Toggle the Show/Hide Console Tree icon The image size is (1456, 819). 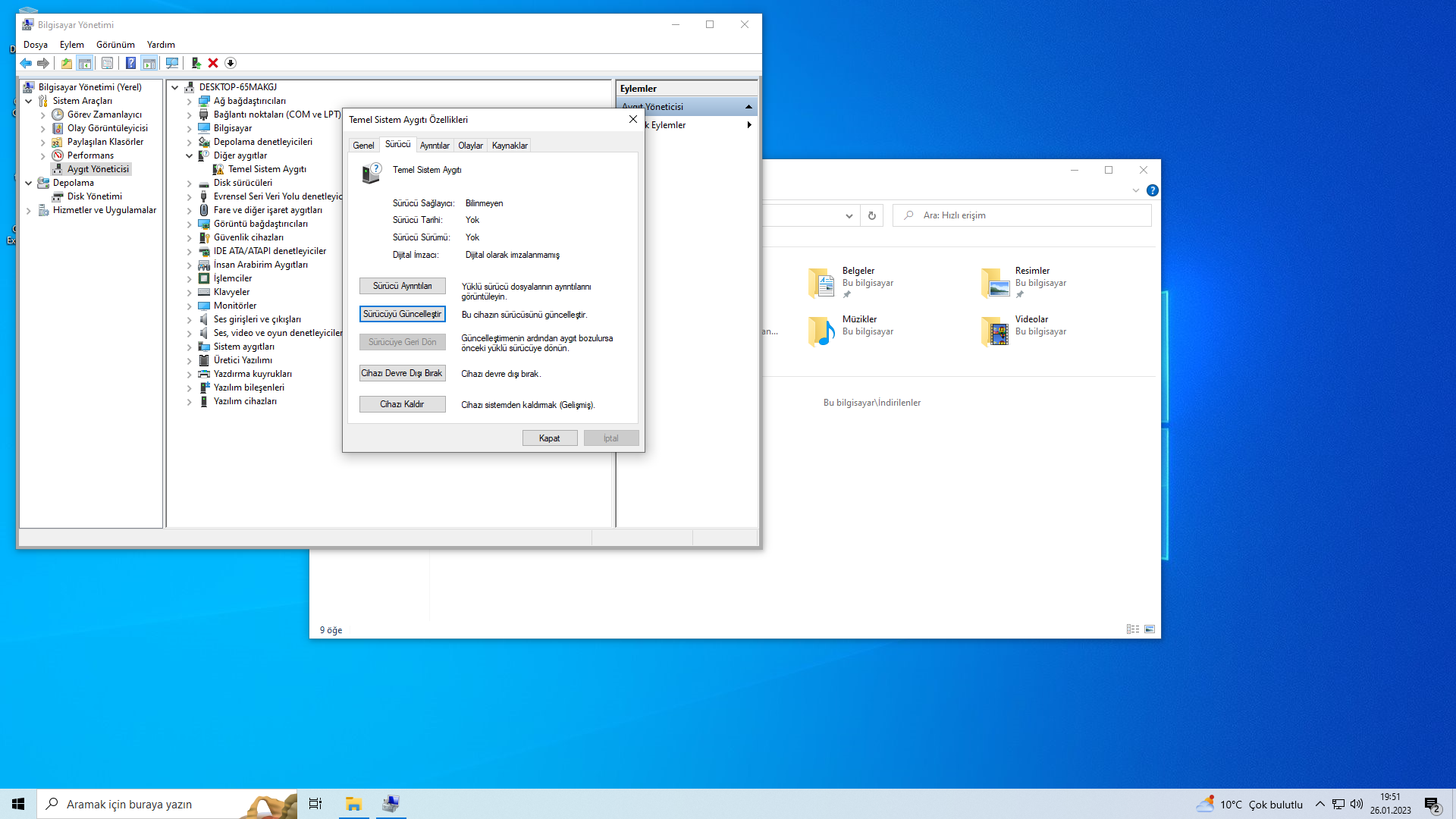tap(85, 63)
